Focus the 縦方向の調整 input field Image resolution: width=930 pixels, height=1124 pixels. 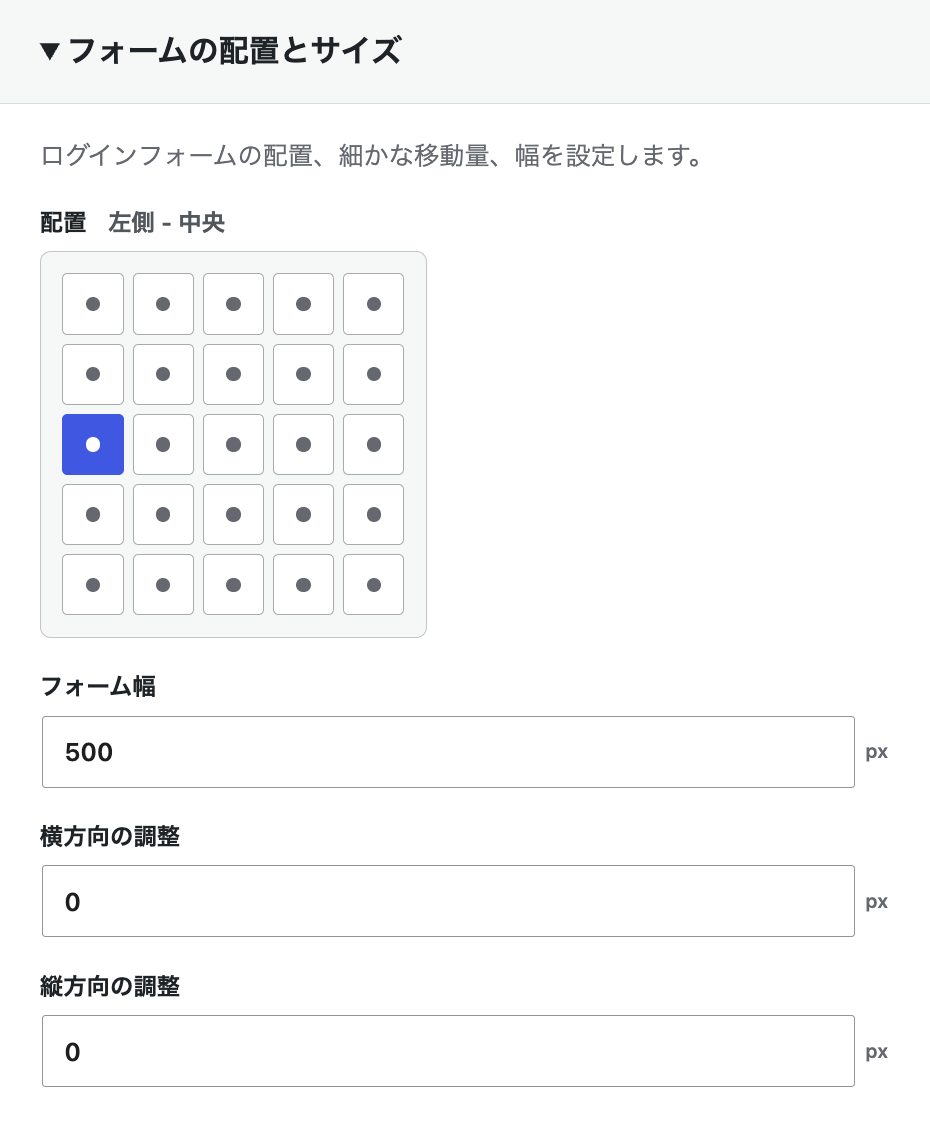pos(448,1051)
